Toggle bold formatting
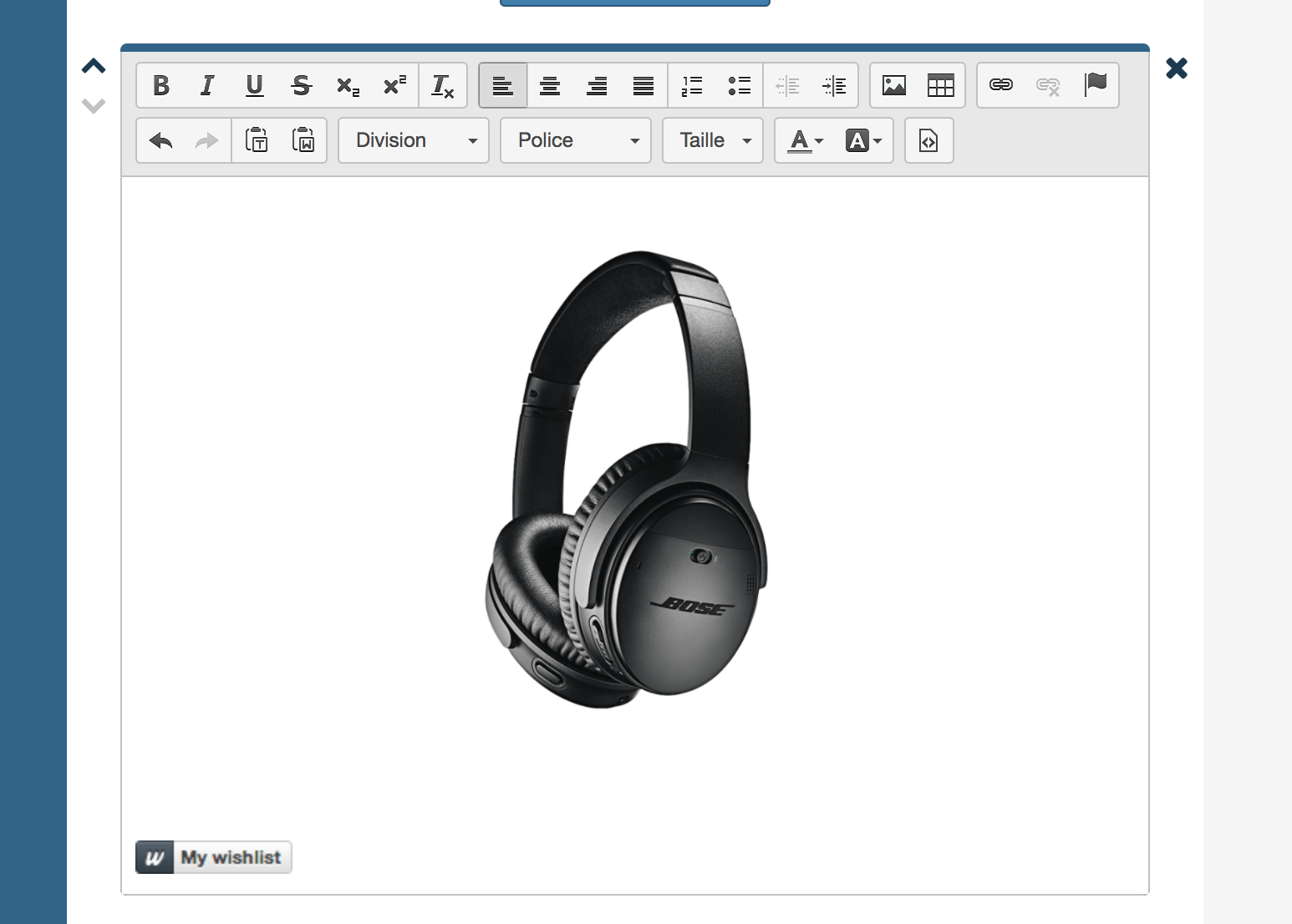The image size is (1292, 924). coord(161,85)
